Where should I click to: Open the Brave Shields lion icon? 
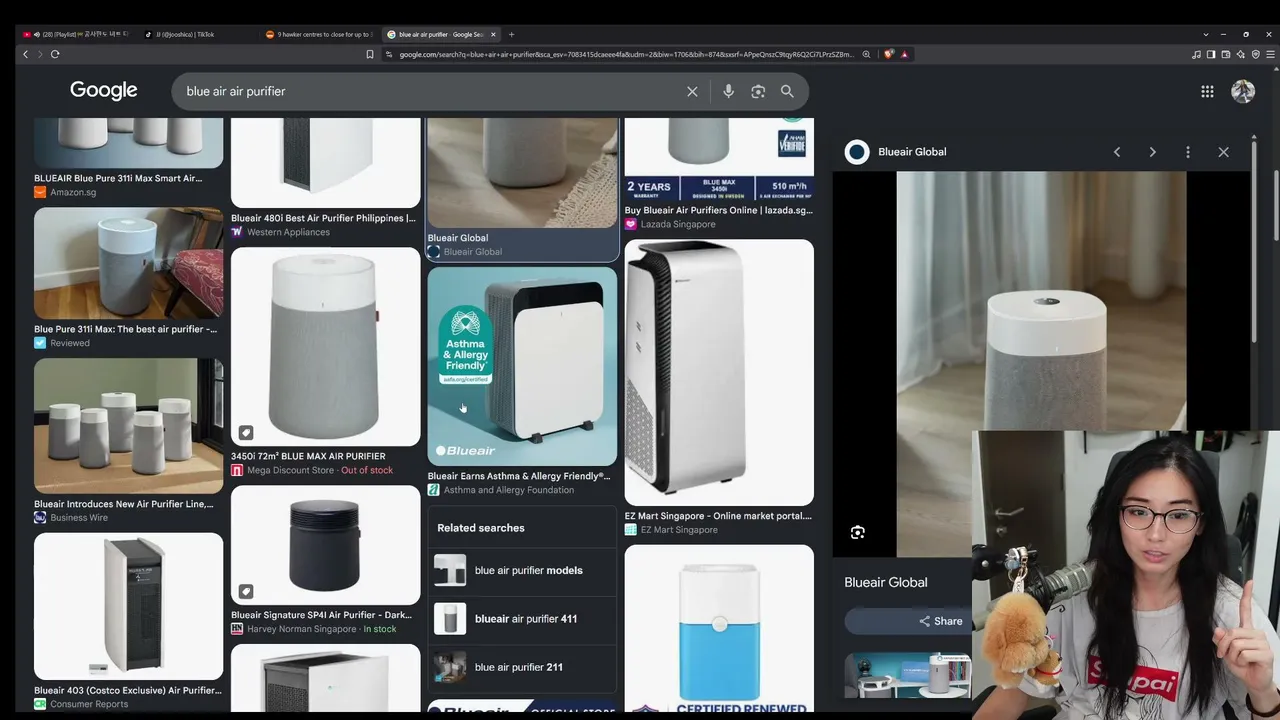[x=888, y=54]
